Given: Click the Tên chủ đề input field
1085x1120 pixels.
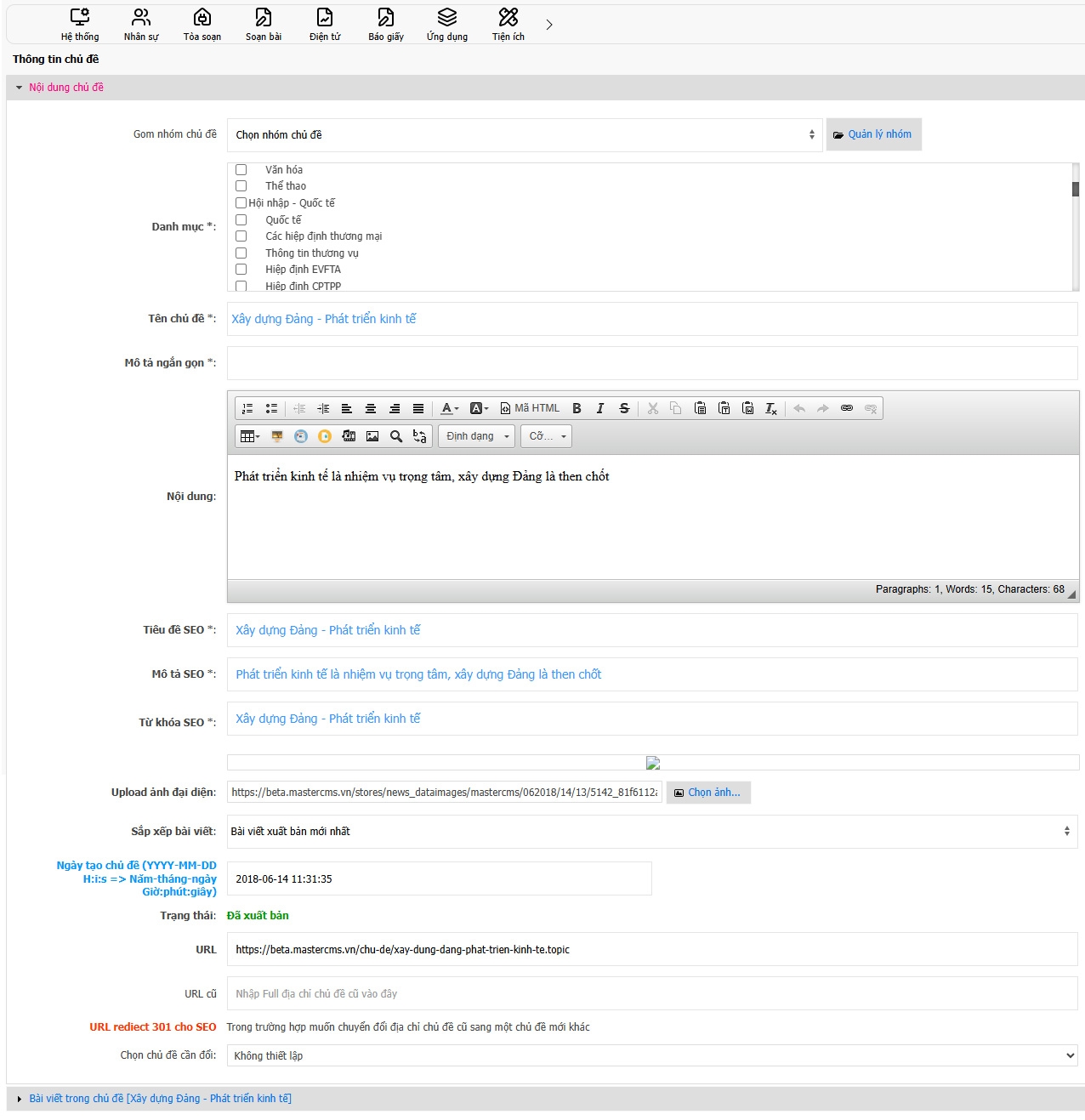Looking at the screenshot, I should pyautogui.click(x=652, y=319).
